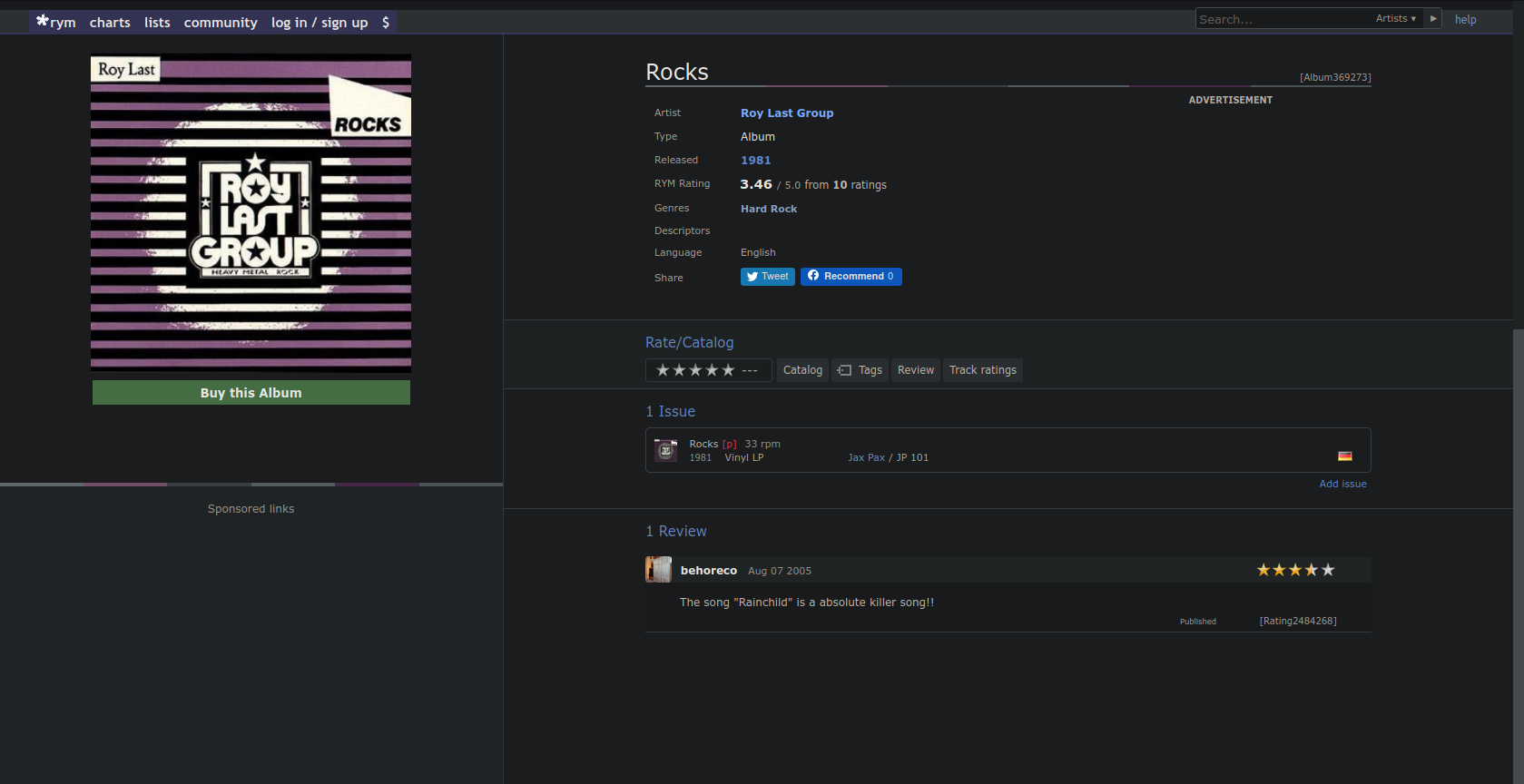This screenshot has height=784, width=1524.
Task: Click the Buy this Album button
Action: point(251,393)
